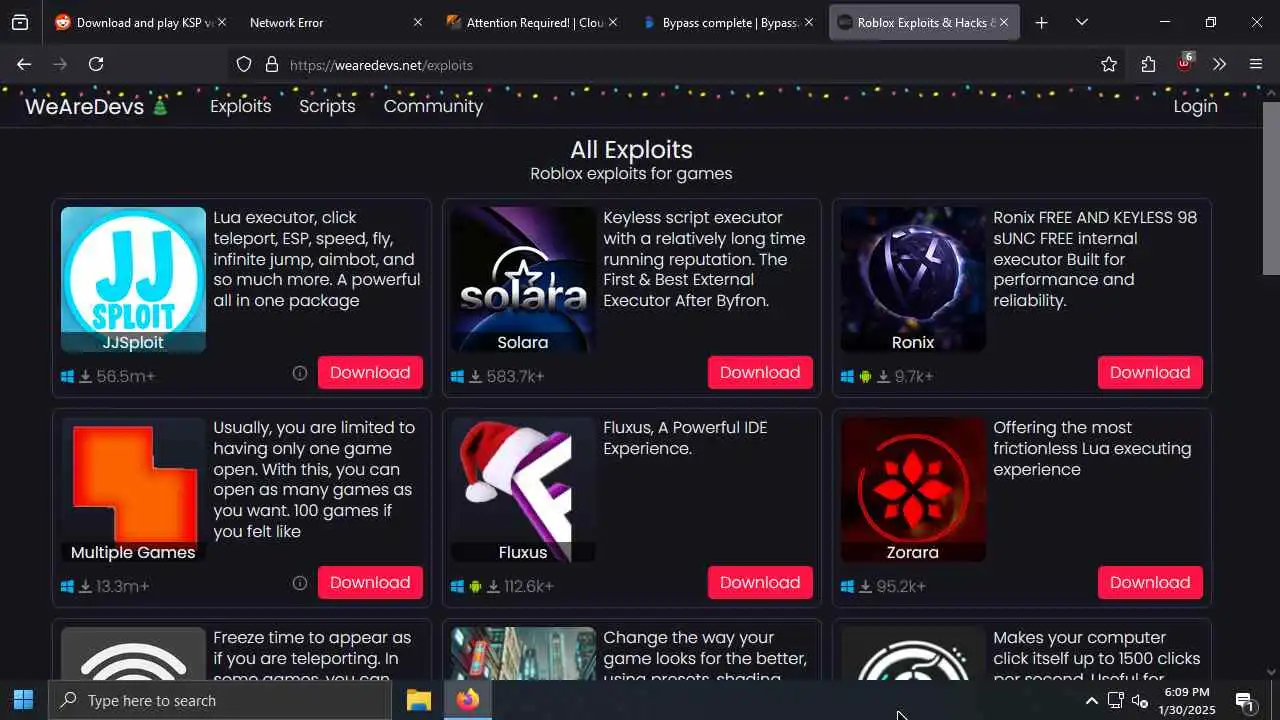The width and height of the screenshot is (1280, 720).
Task: Open the JJSploit thumbnail image
Action: (x=133, y=280)
